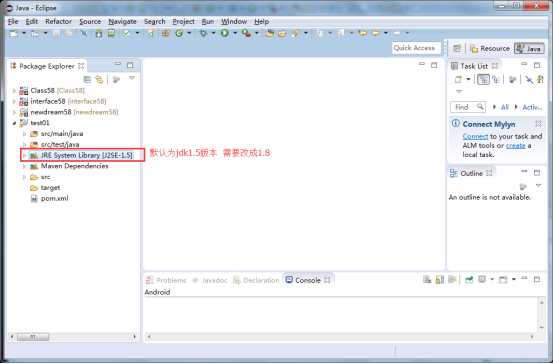The width and height of the screenshot is (553, 364).
Task: Click the Open Perspective icon
Action: click(457, 48)
